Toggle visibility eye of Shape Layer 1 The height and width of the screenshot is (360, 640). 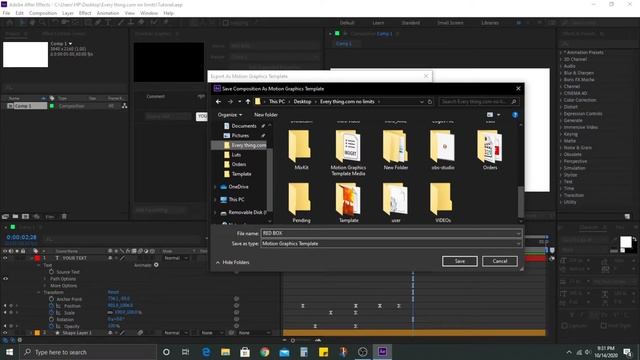pyautogui.click(x=5, y=333)
